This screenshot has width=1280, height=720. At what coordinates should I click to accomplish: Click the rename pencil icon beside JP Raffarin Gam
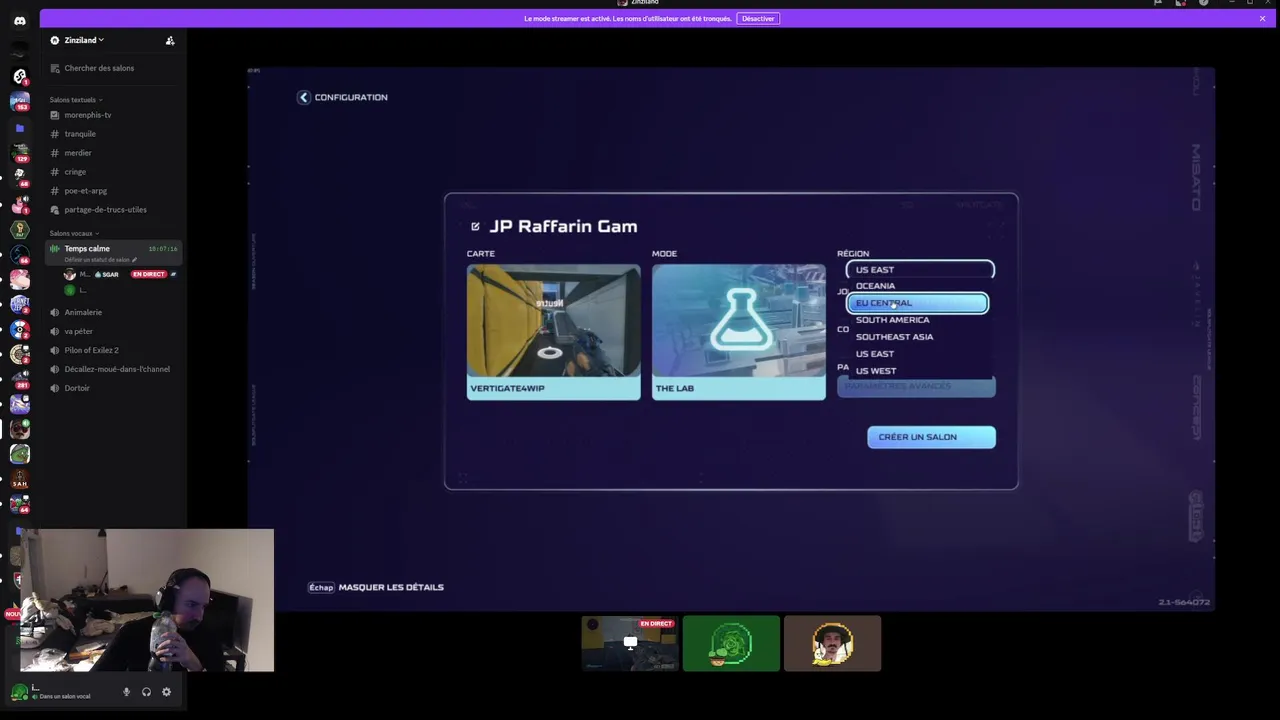(475, 227)
